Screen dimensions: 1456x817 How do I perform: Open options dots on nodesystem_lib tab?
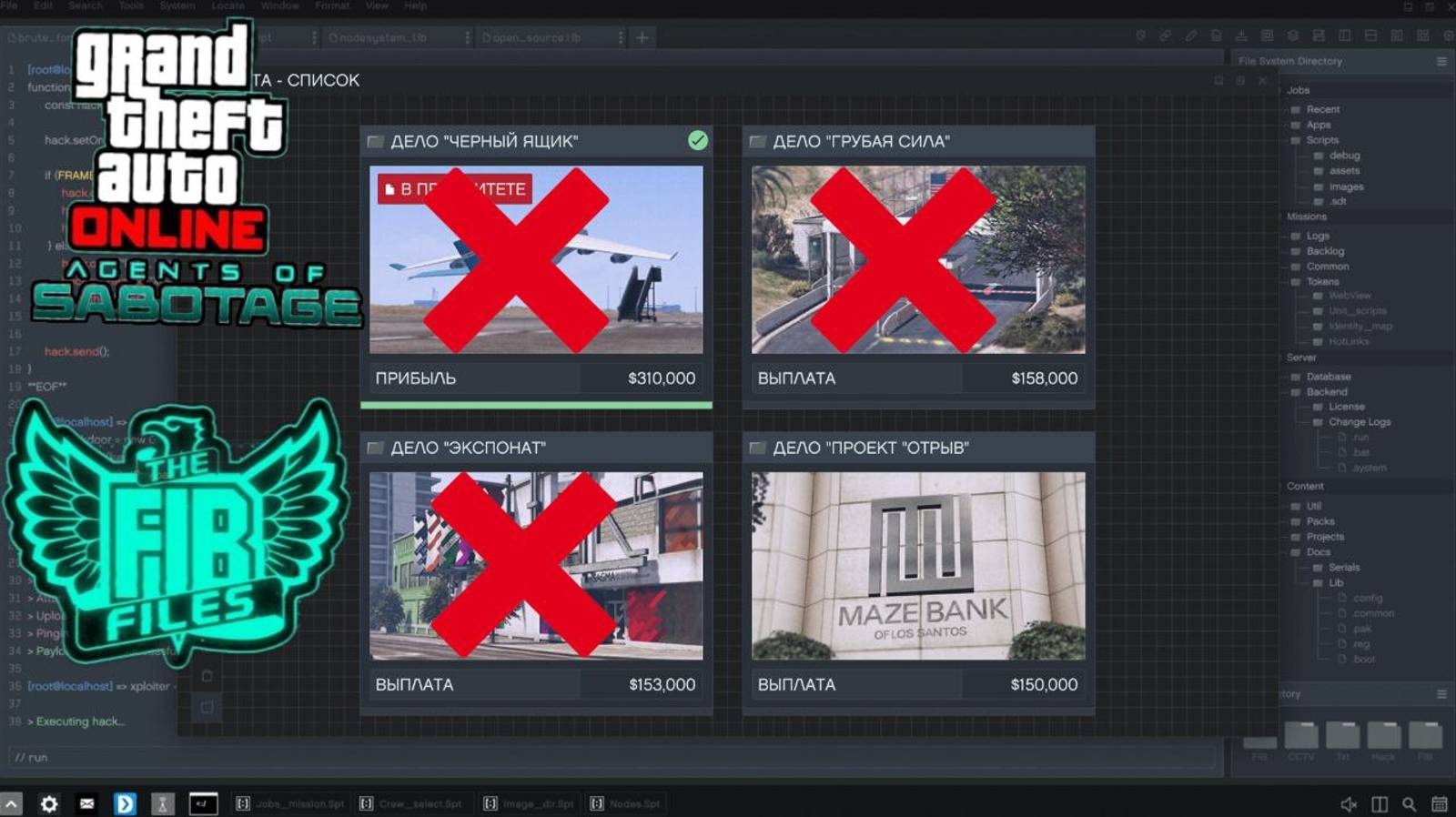[468, 37]
